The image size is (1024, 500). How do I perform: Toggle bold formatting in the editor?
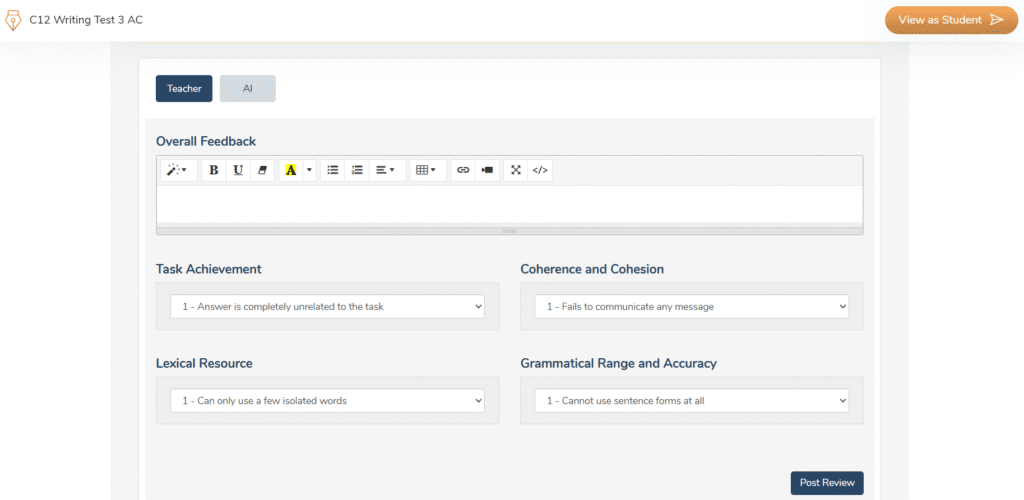pos(214,170)
